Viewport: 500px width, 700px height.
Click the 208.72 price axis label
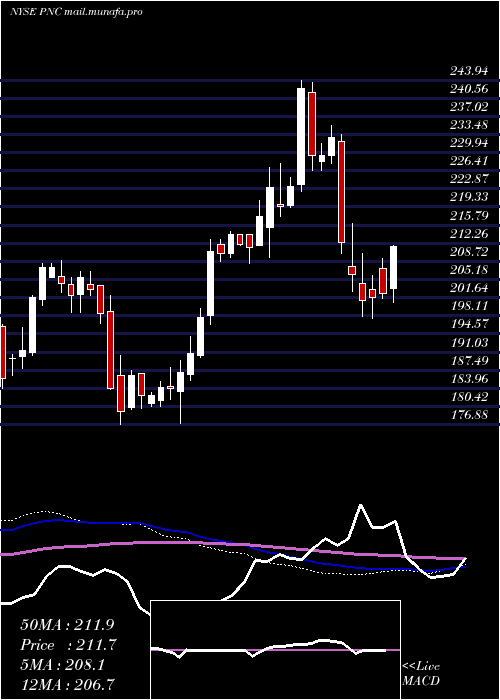coord(468,252)
